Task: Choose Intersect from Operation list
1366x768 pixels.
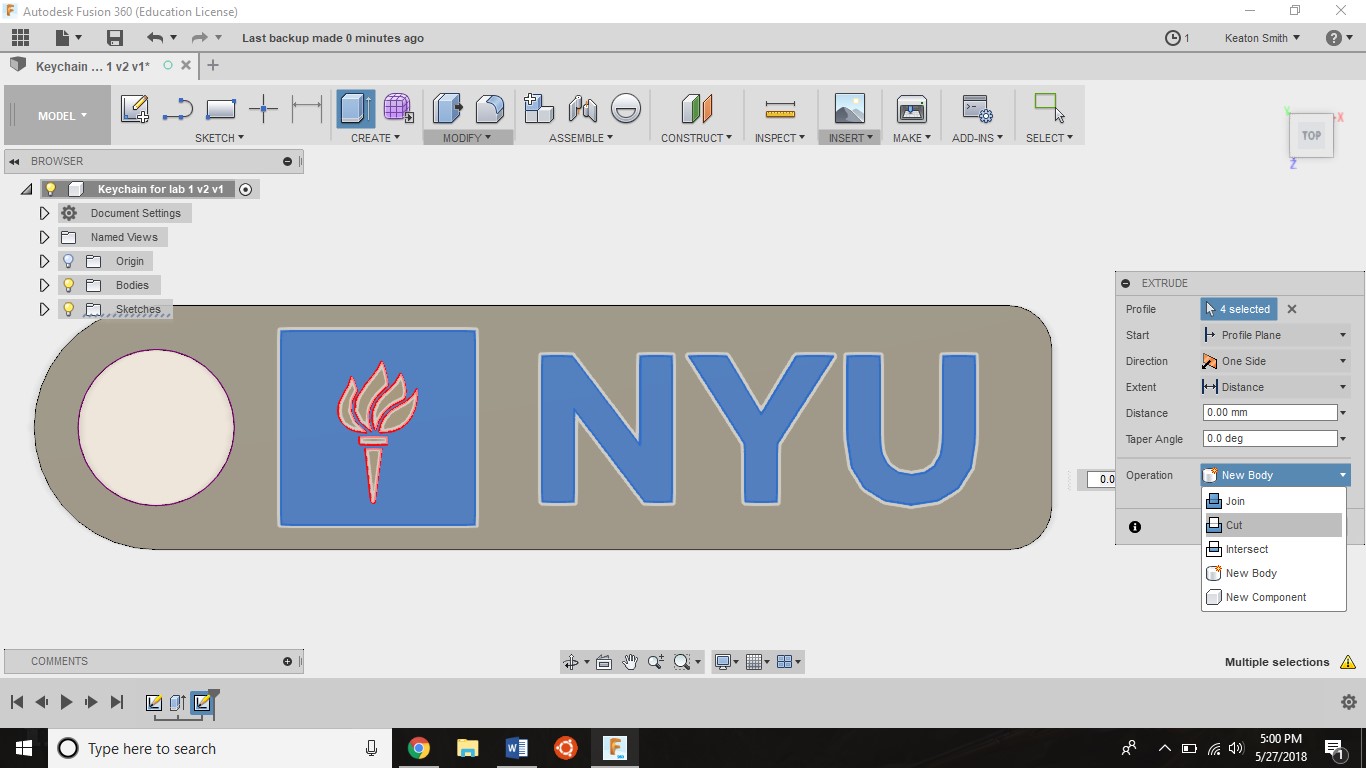Action: pyautogui.click(x=1273, y=549)
